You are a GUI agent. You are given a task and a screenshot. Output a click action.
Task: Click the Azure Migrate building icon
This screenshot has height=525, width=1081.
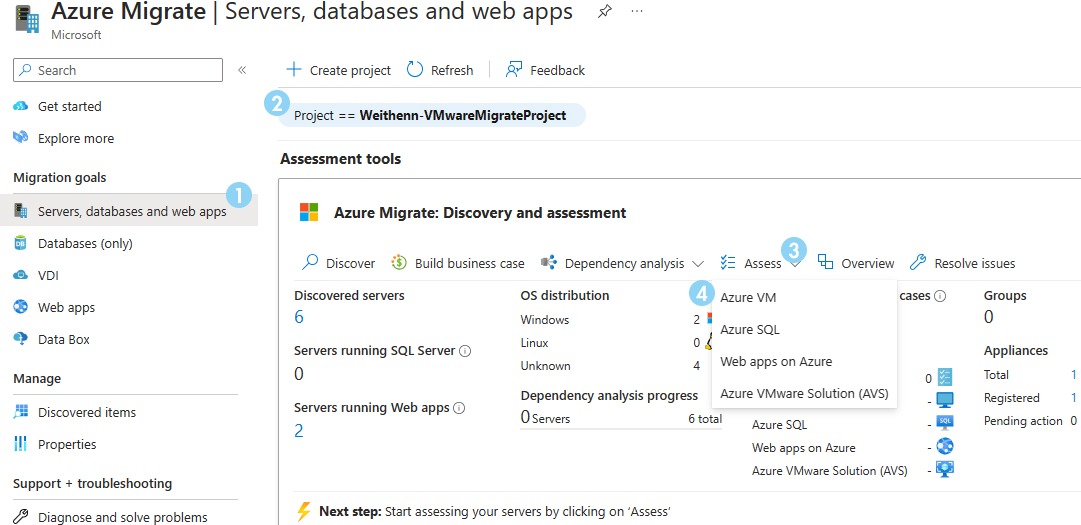click(x=27, y=19)
